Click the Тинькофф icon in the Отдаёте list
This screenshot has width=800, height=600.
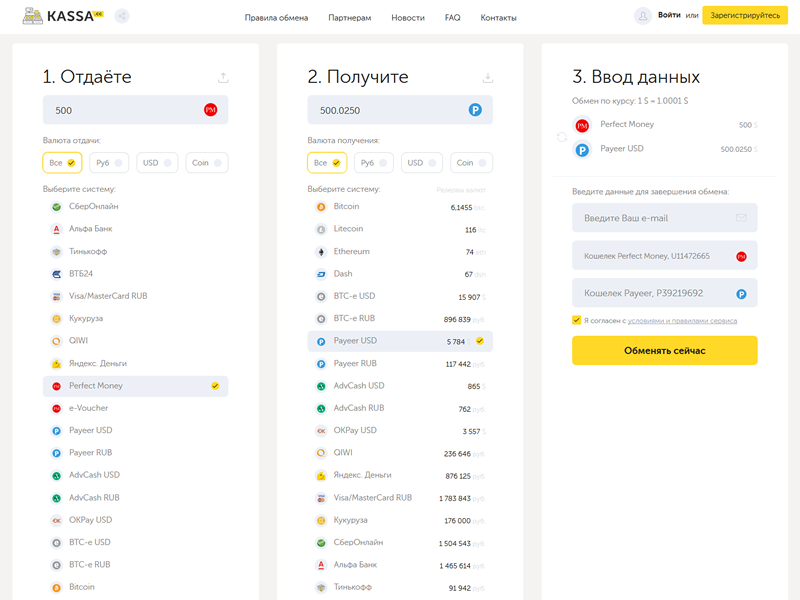point(57,252)
